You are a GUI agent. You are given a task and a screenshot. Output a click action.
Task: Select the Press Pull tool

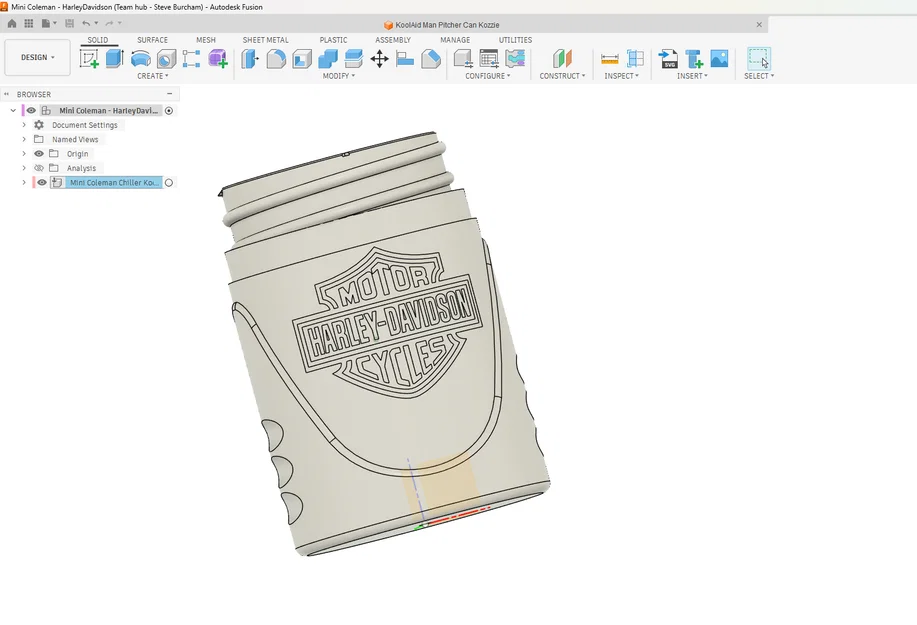[x=250, y=58]
